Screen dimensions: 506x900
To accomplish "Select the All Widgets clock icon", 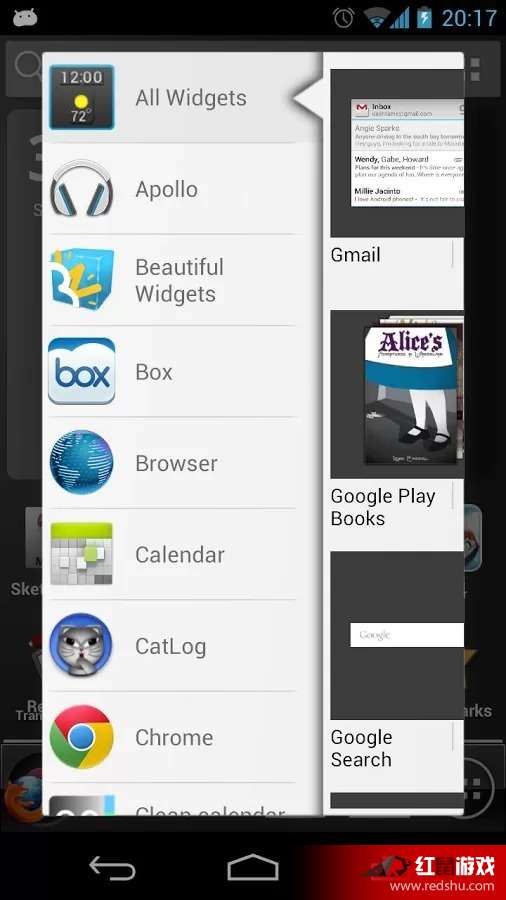I will pos(81,97).
